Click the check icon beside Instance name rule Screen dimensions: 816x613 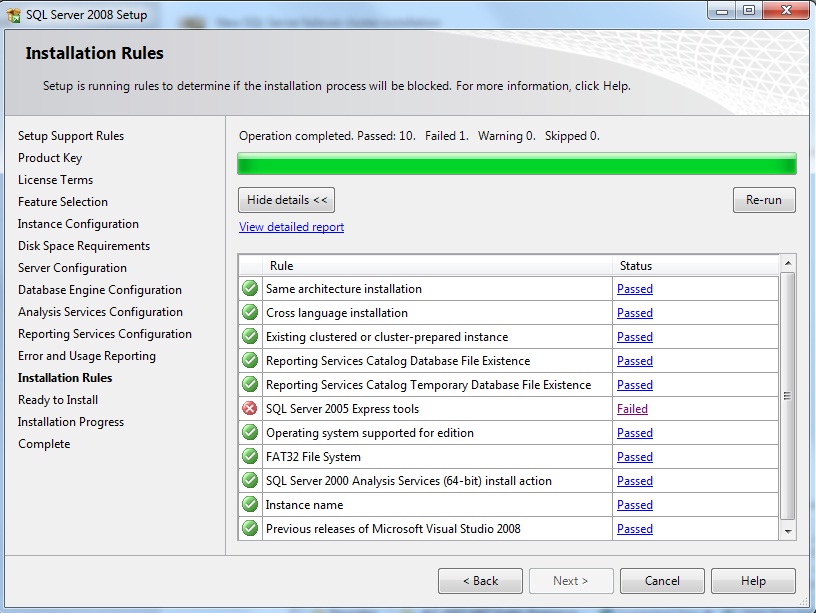pos(250,504)
